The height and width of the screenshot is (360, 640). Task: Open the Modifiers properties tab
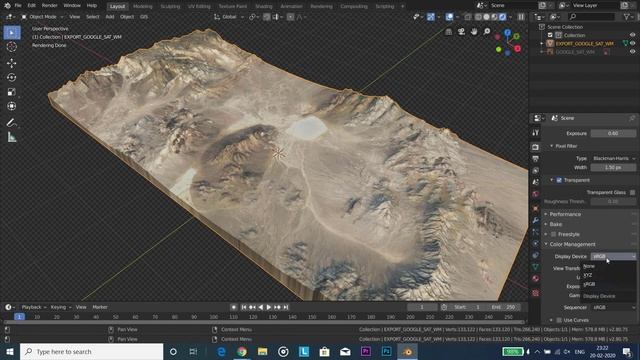pos(536,220)
